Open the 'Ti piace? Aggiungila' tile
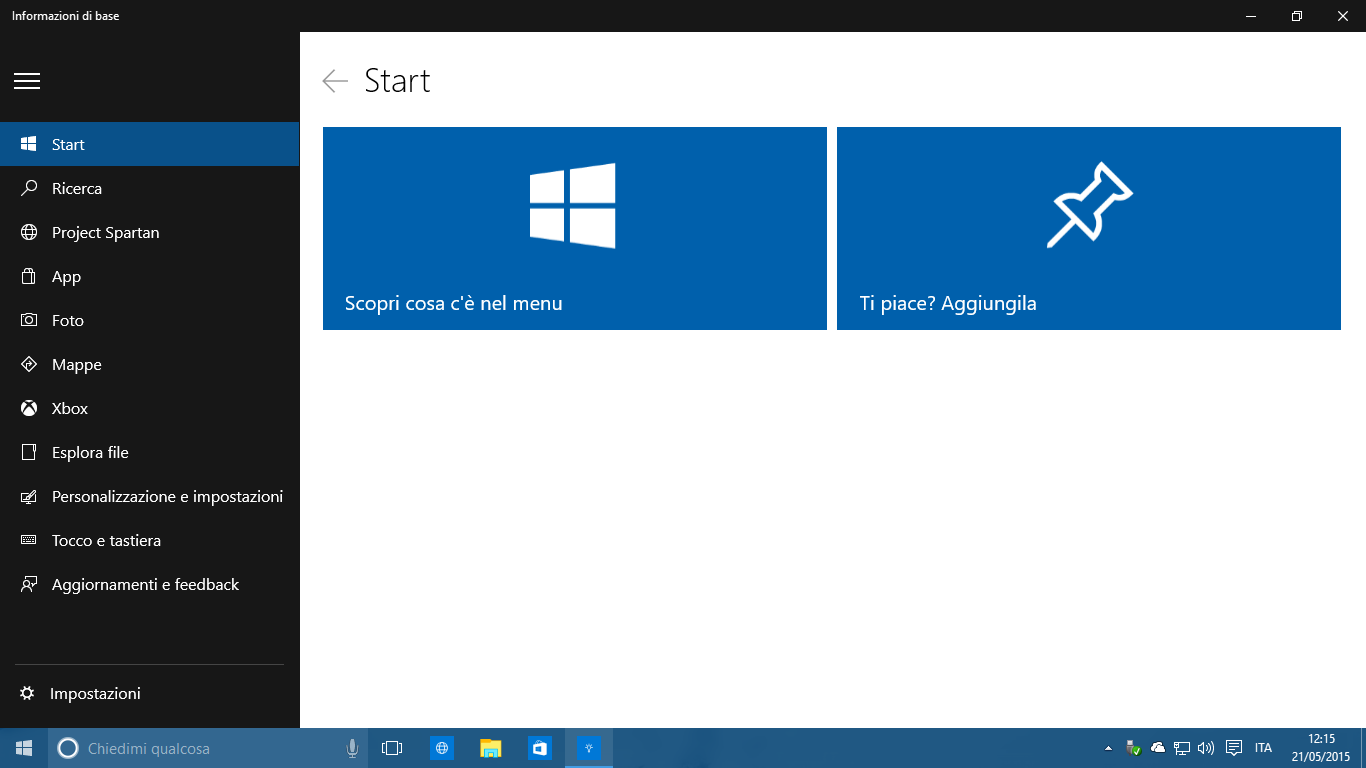The width and height of the screenshot is (1366, 768). [1089, 228]
